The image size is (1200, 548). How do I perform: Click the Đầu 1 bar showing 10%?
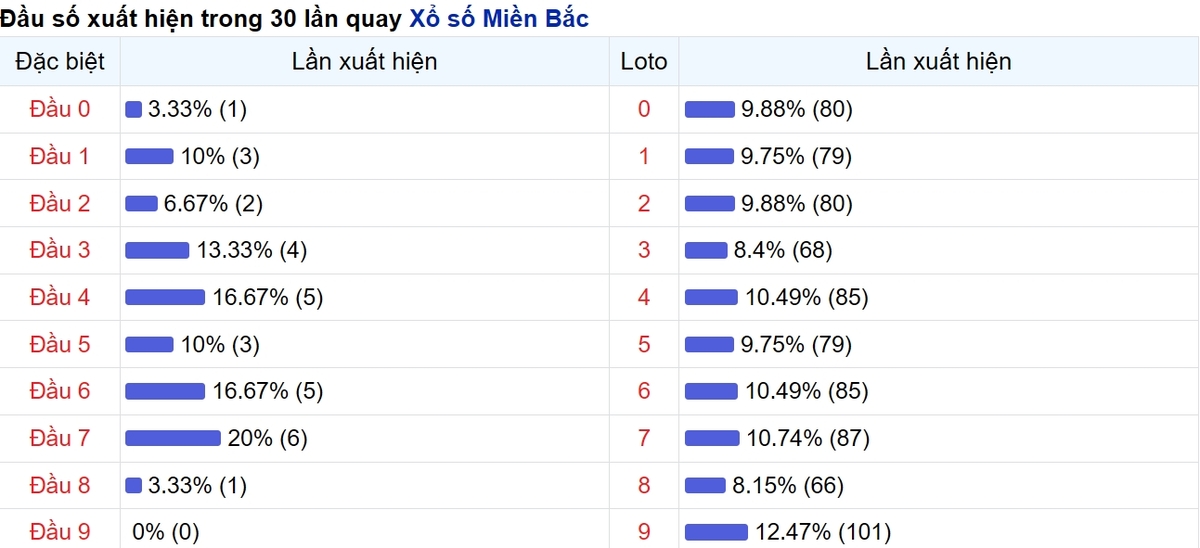149,156
